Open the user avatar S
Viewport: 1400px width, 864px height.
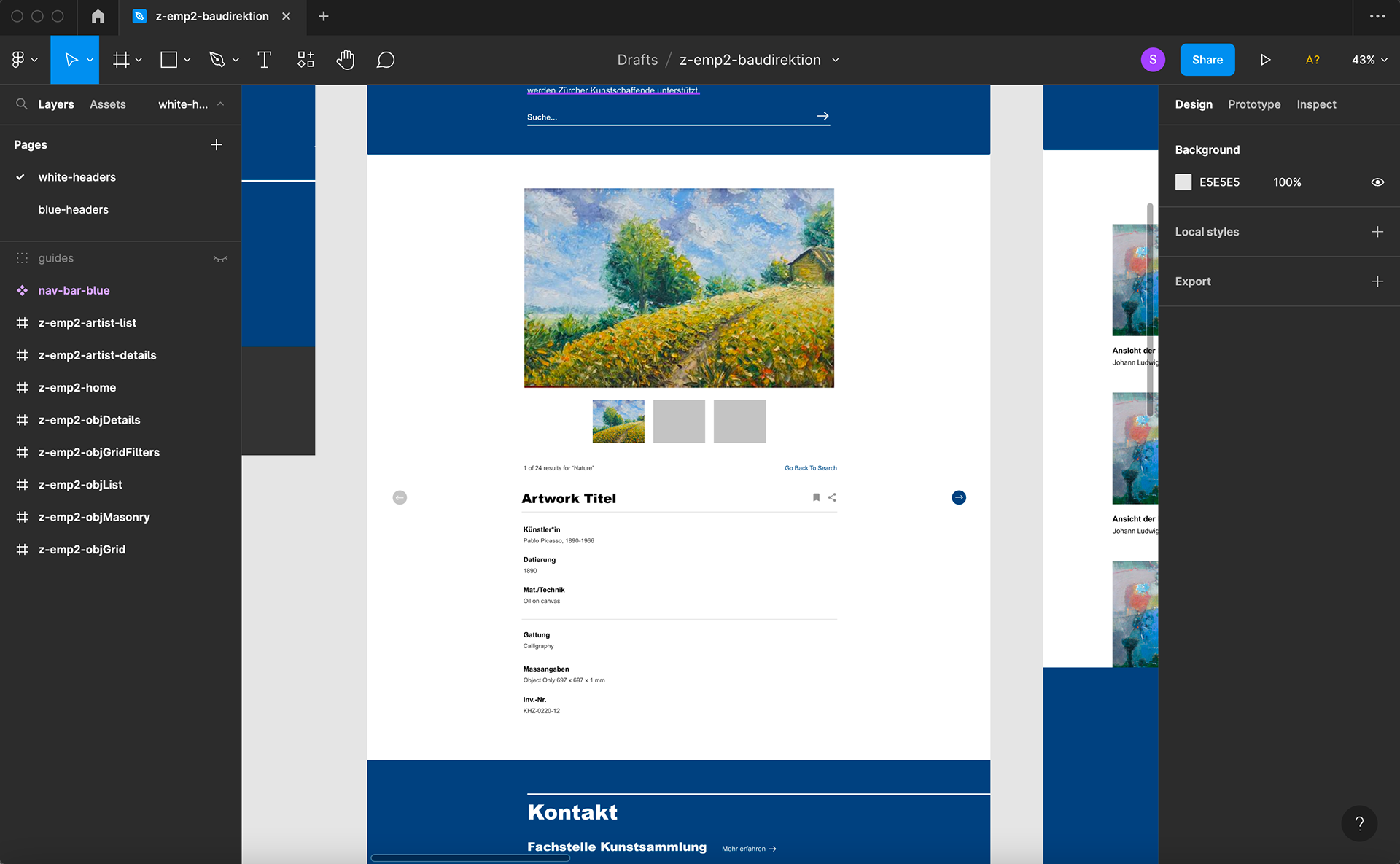pos(1153,60)
